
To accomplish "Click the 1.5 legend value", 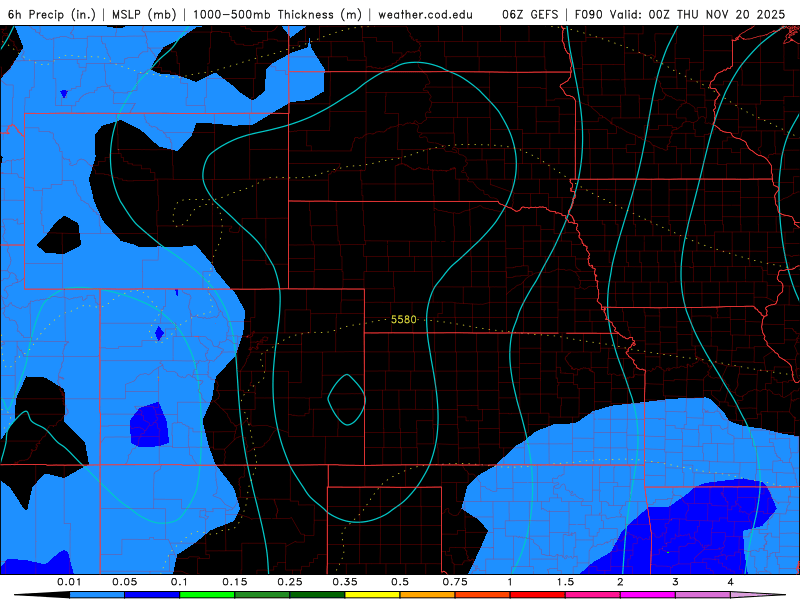I will [565, 582].
